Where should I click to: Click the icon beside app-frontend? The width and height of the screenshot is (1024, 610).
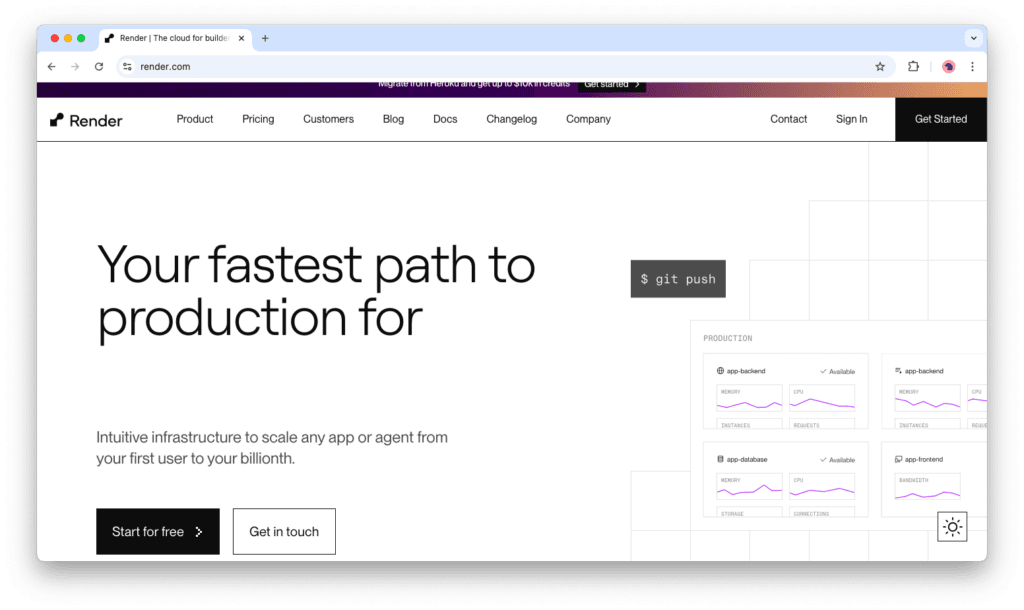click(899, 459)
